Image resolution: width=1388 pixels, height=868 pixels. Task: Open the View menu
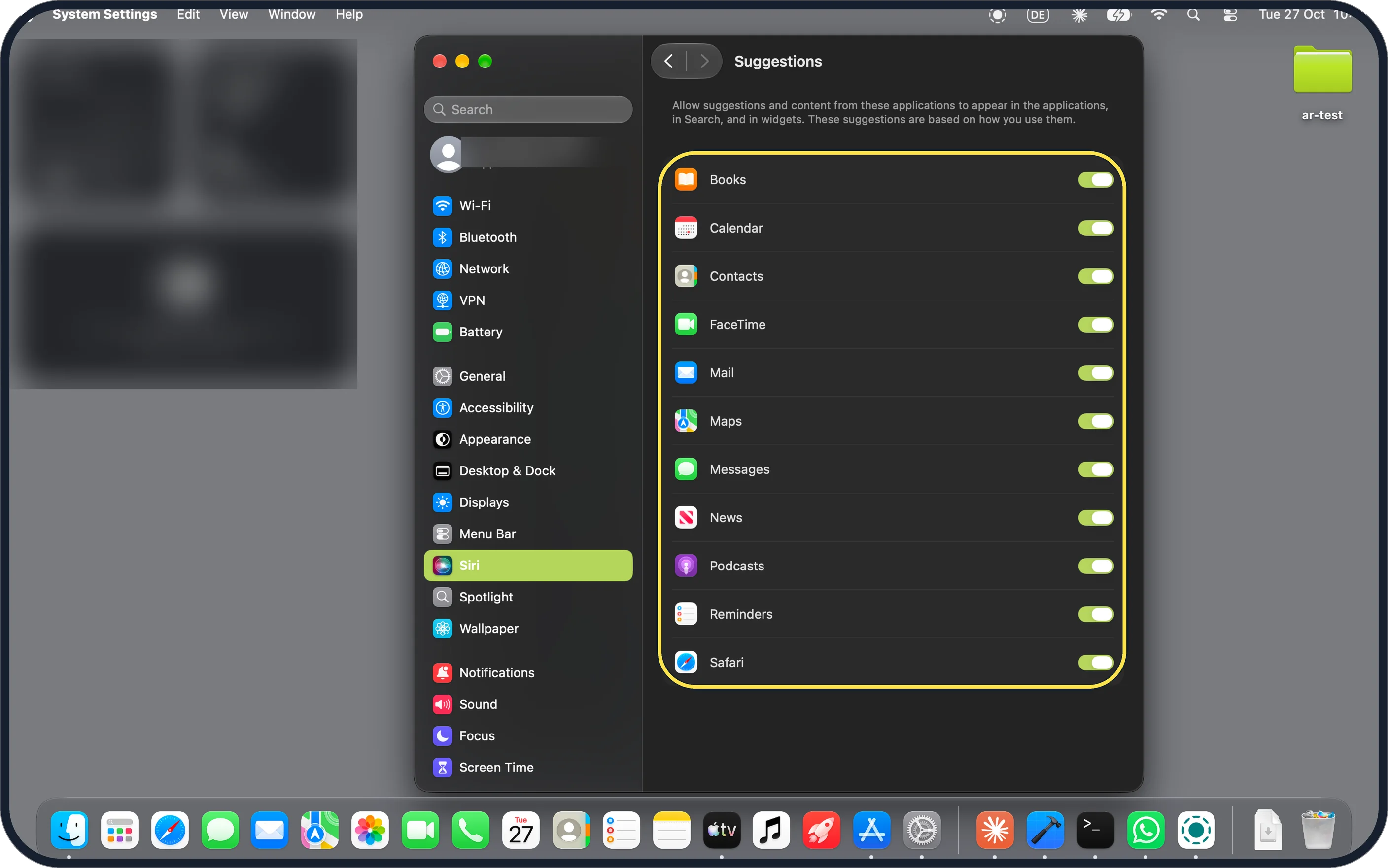pos(234,14)
